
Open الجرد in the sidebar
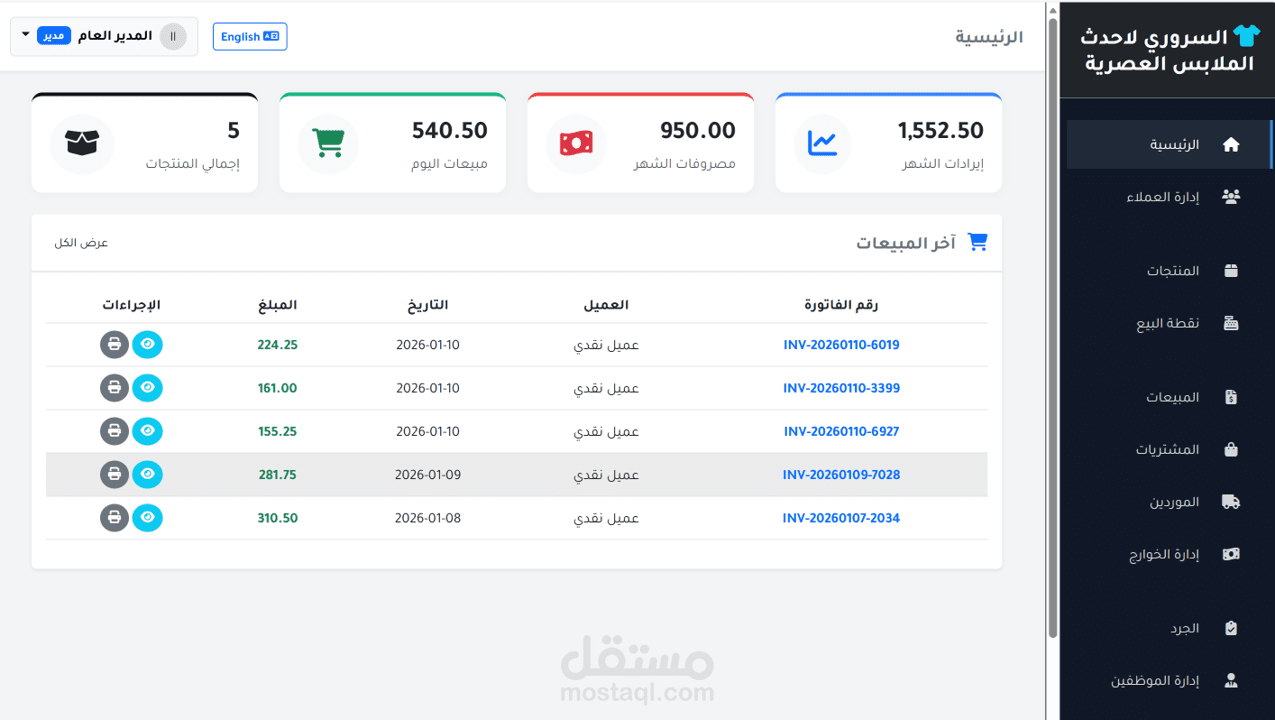1167,628
